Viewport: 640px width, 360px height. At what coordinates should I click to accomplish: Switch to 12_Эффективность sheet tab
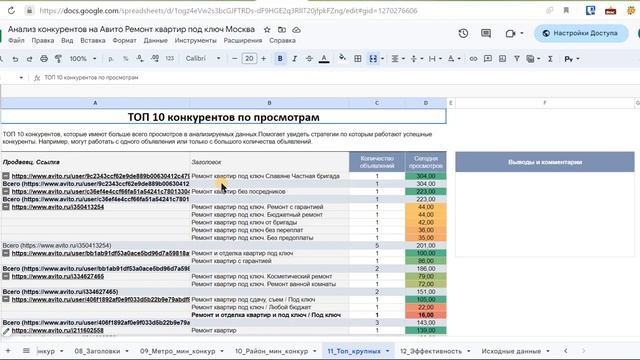point(435,351)
